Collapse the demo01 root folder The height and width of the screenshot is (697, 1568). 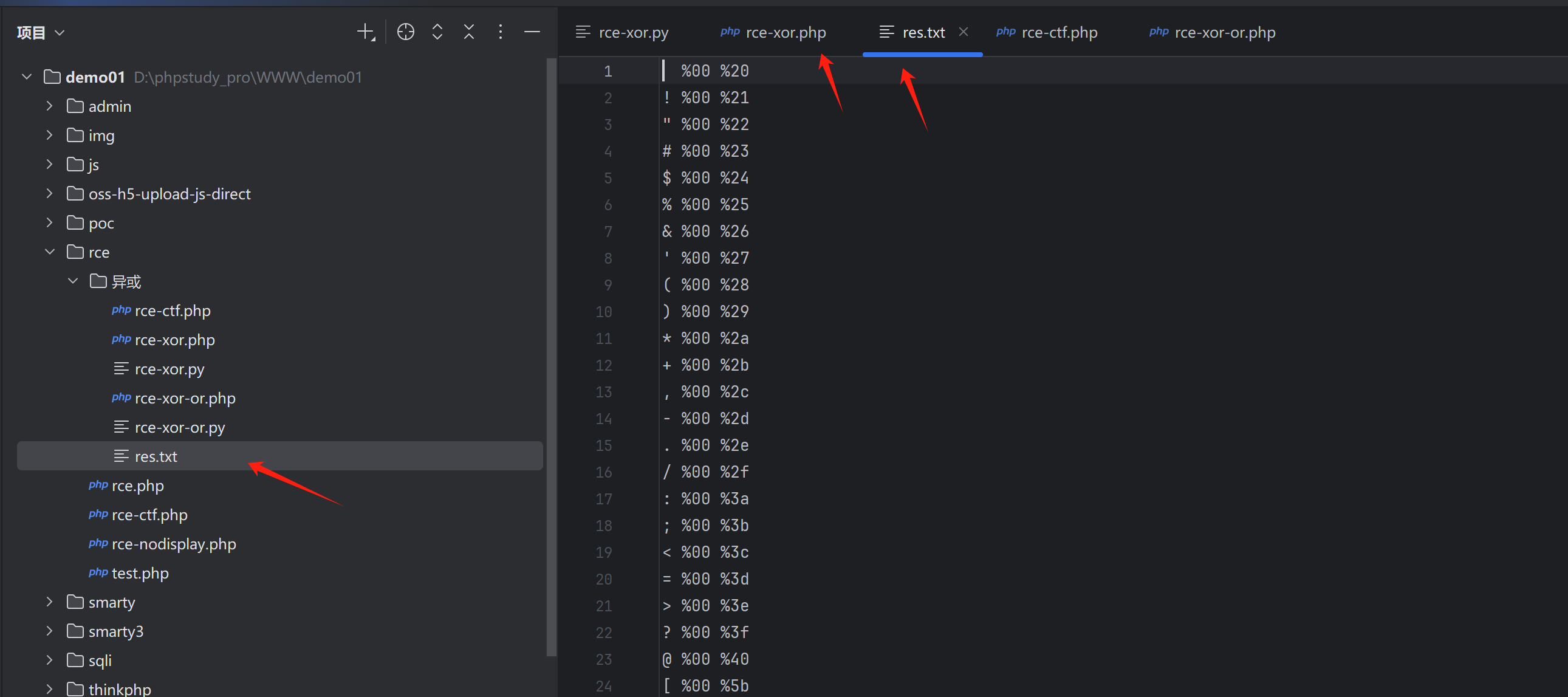click(x=27, y=77)
